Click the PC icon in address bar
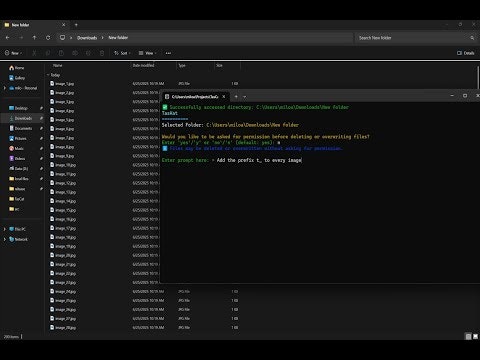480x360 pixels. click(x=62, y=38)
